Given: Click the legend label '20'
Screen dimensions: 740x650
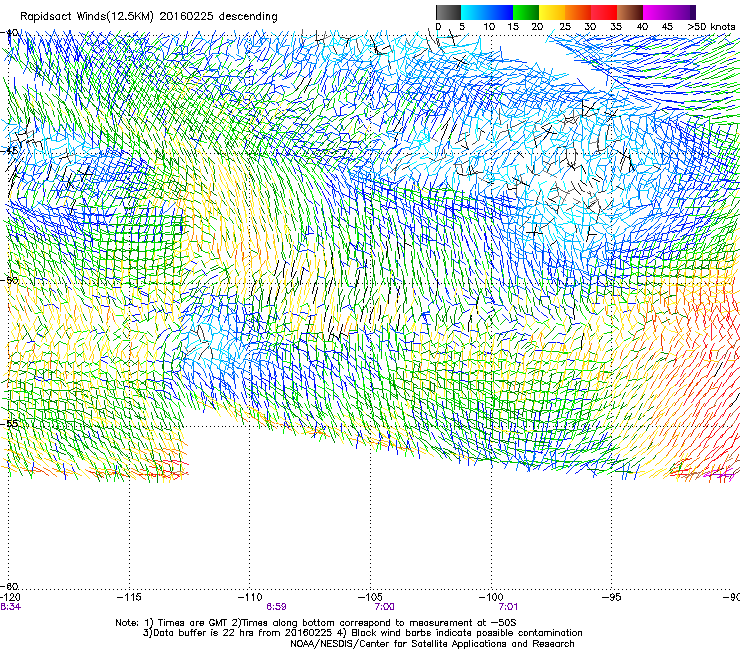Looking at the screenshot, I should (537, 27).
